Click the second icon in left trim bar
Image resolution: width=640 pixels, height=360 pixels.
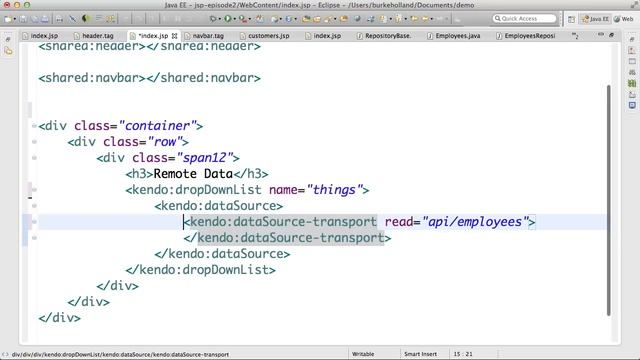click(8, 51)
